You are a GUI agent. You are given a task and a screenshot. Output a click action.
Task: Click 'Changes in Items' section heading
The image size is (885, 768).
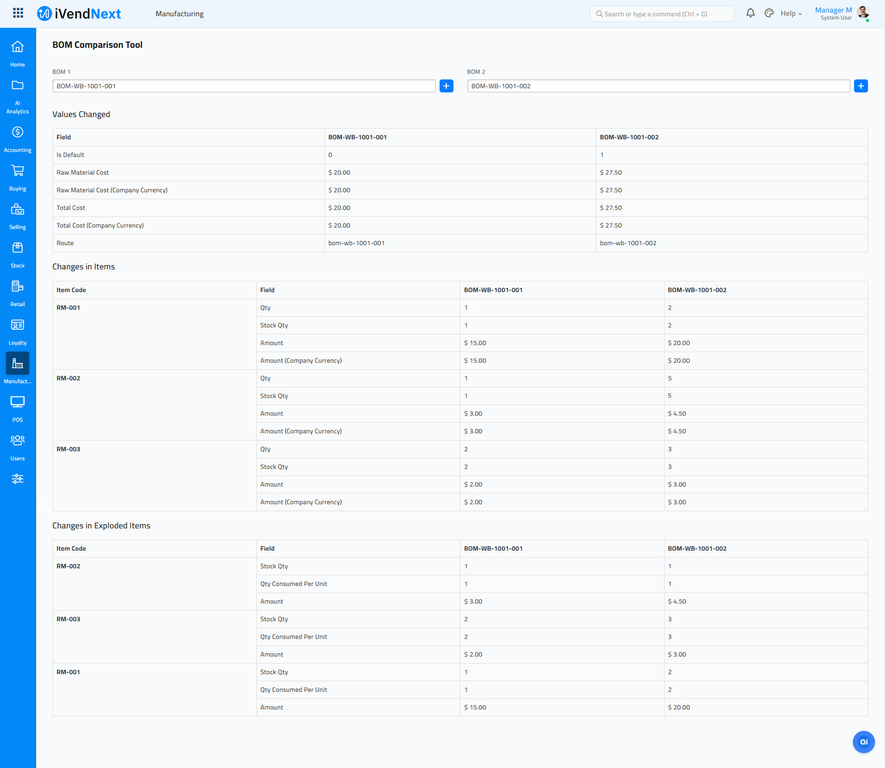84,266
